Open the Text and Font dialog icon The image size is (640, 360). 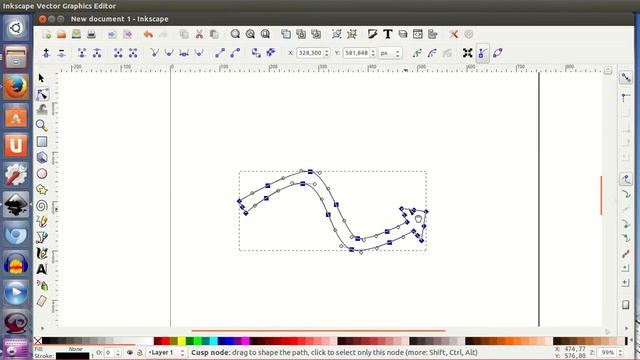click(387, 34)
